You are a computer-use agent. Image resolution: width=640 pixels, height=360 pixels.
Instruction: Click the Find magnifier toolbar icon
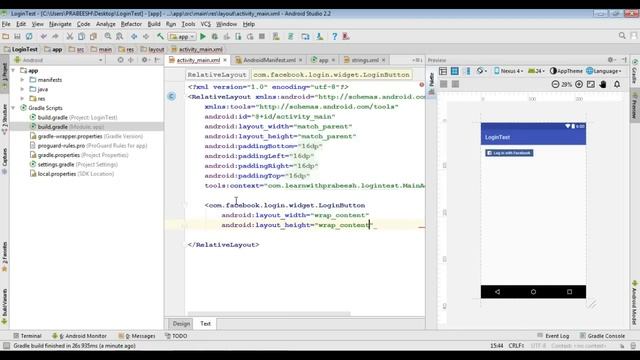pos(108,36)
